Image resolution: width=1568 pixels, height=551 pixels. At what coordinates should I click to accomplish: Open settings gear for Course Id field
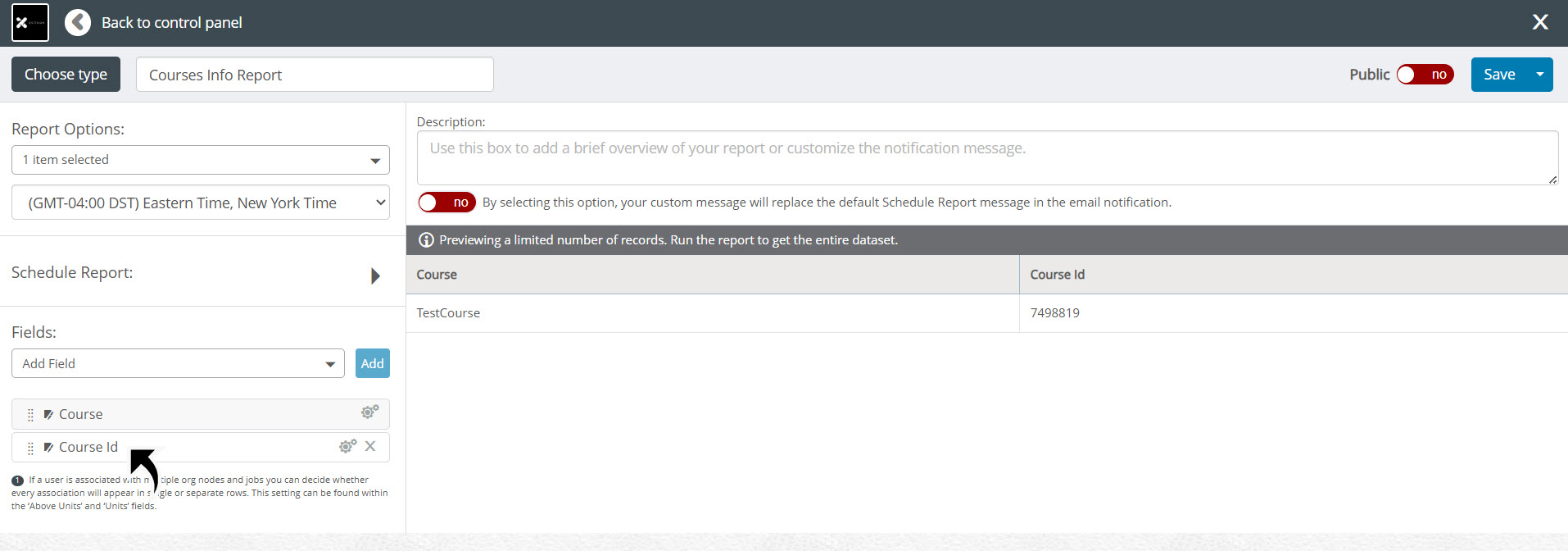click(347, 446)
